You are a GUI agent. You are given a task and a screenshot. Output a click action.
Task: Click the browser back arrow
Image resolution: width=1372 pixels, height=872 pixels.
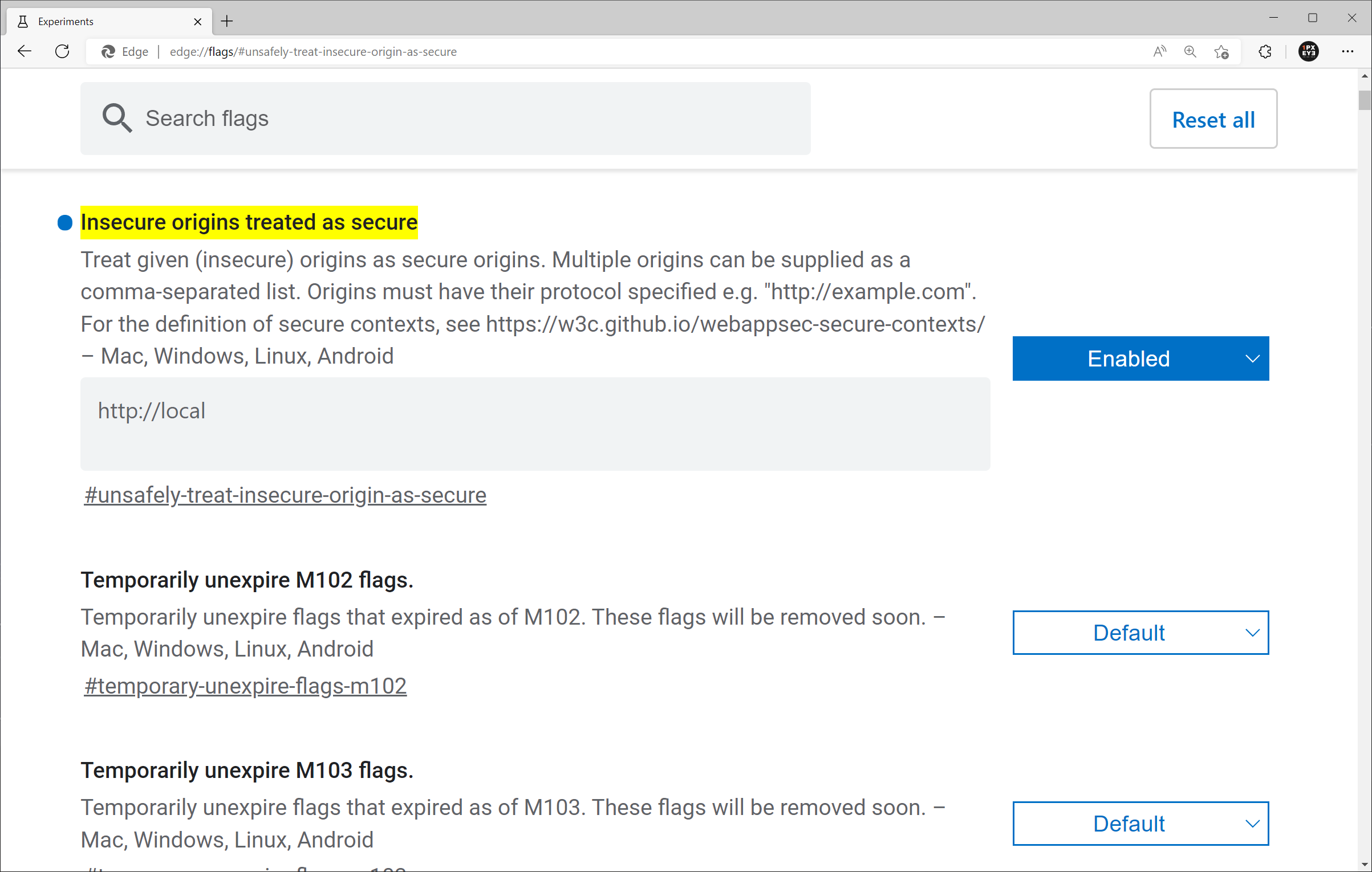tap(25, 51)
